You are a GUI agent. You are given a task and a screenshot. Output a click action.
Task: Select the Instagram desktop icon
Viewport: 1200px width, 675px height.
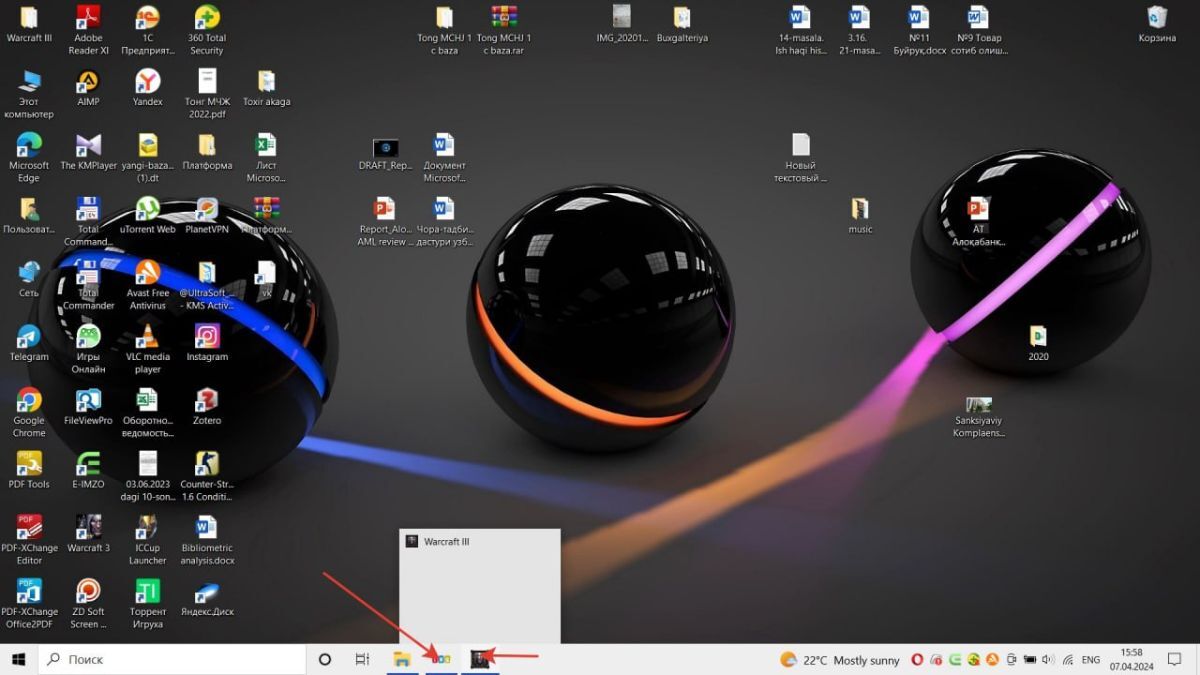[x=207, y=338]
